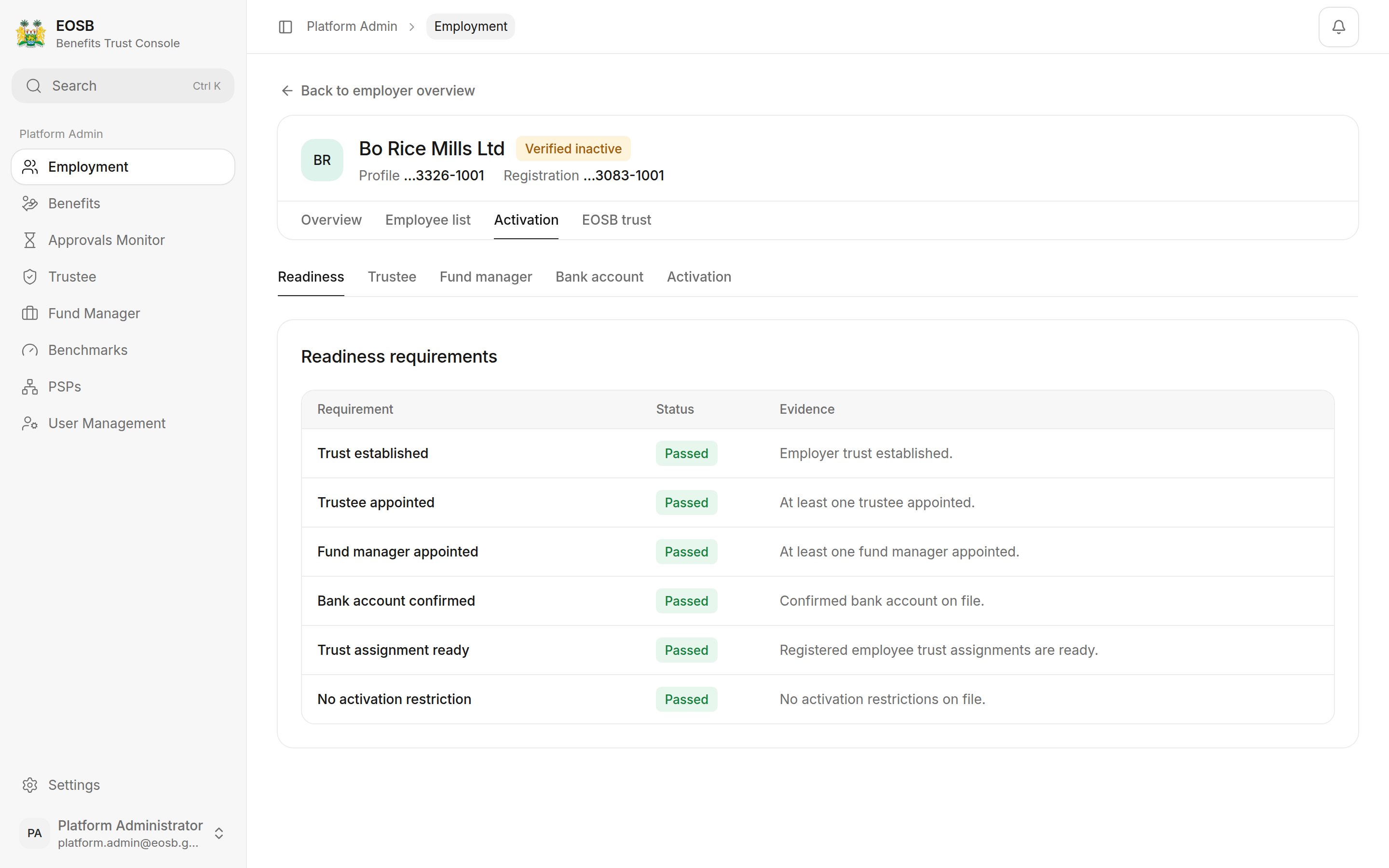Image resolution: width=1389 pixels, height=868 pixels.
Task: Click the Fund manager appointed requirement
Action: pos(398,552)
